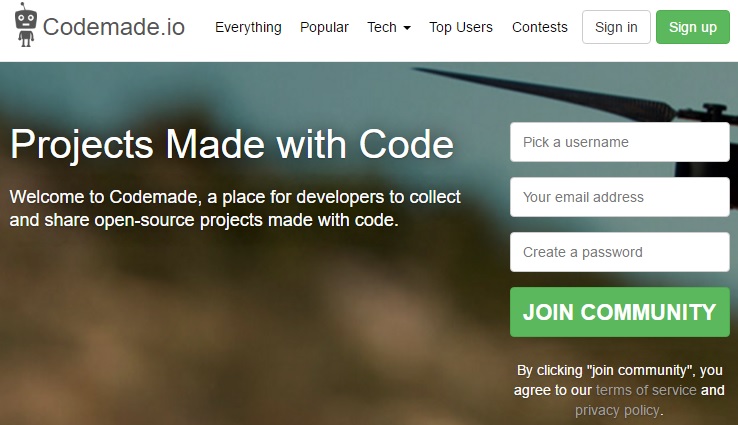Screen dimensions: 738x425
Task: Click the JOIN COMMUNITY button
Action: [x=620, y=312]
